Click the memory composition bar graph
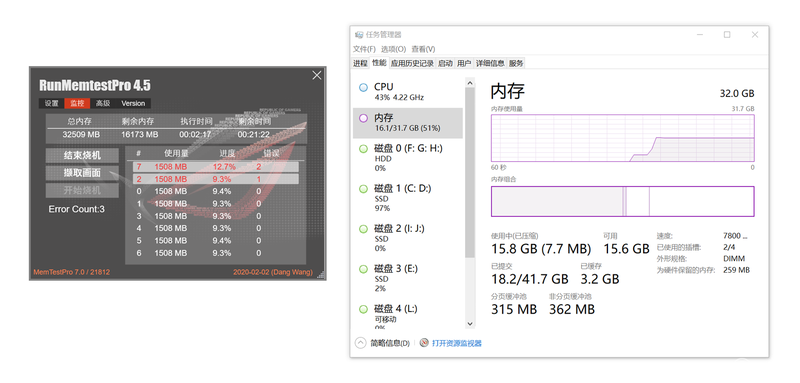This screenshot has width=800, height=383. (x=622, y=201)
